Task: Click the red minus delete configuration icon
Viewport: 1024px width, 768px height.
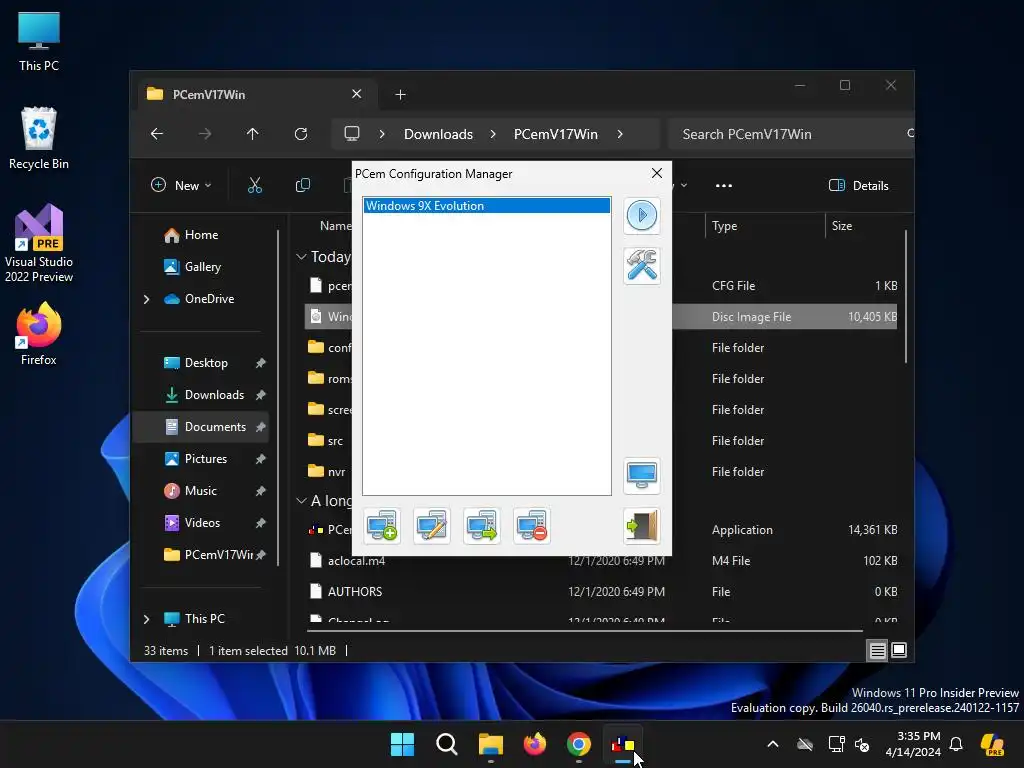Action: point(532,526)
